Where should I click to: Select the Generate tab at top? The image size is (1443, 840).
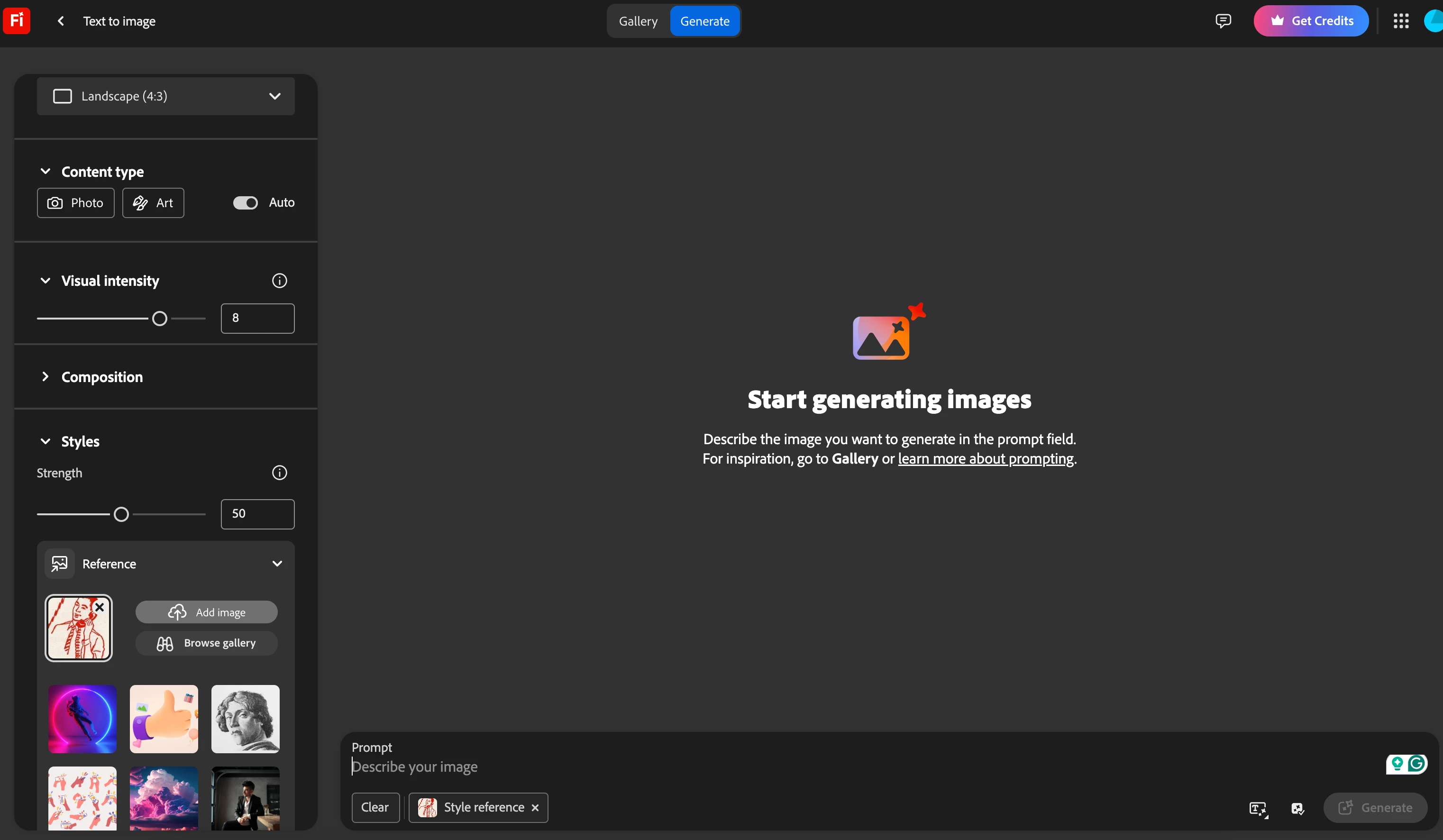[x=704, y=21]
